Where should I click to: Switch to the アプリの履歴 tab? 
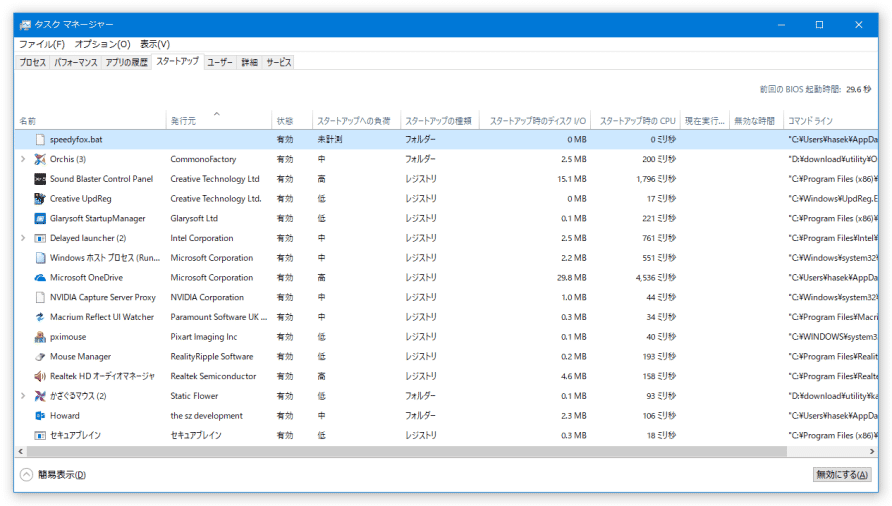(126, 63)
